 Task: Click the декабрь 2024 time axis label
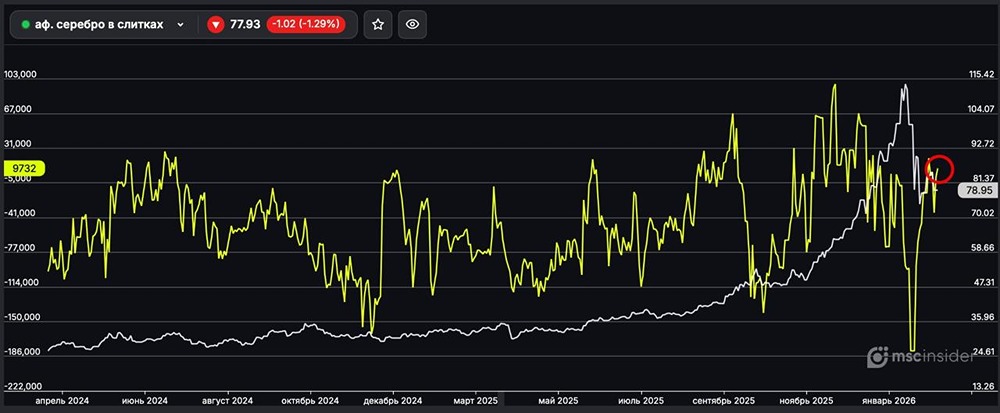393,401
